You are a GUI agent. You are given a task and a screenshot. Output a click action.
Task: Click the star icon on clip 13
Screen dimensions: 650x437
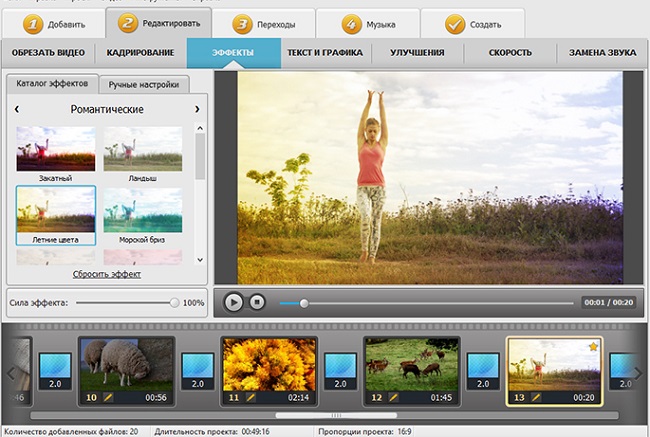click(x=592, y=346)
